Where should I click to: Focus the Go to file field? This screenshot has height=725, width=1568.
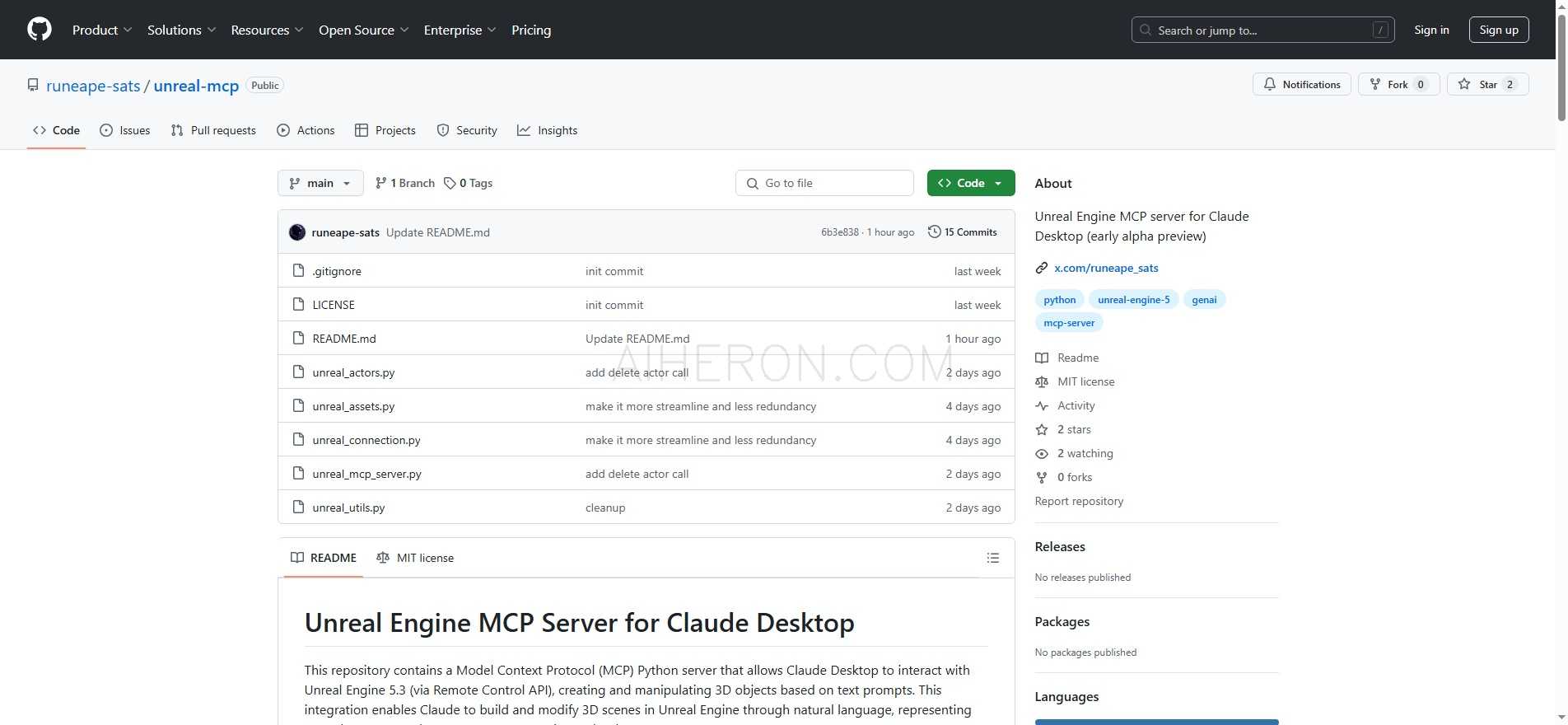coord(824,183)
